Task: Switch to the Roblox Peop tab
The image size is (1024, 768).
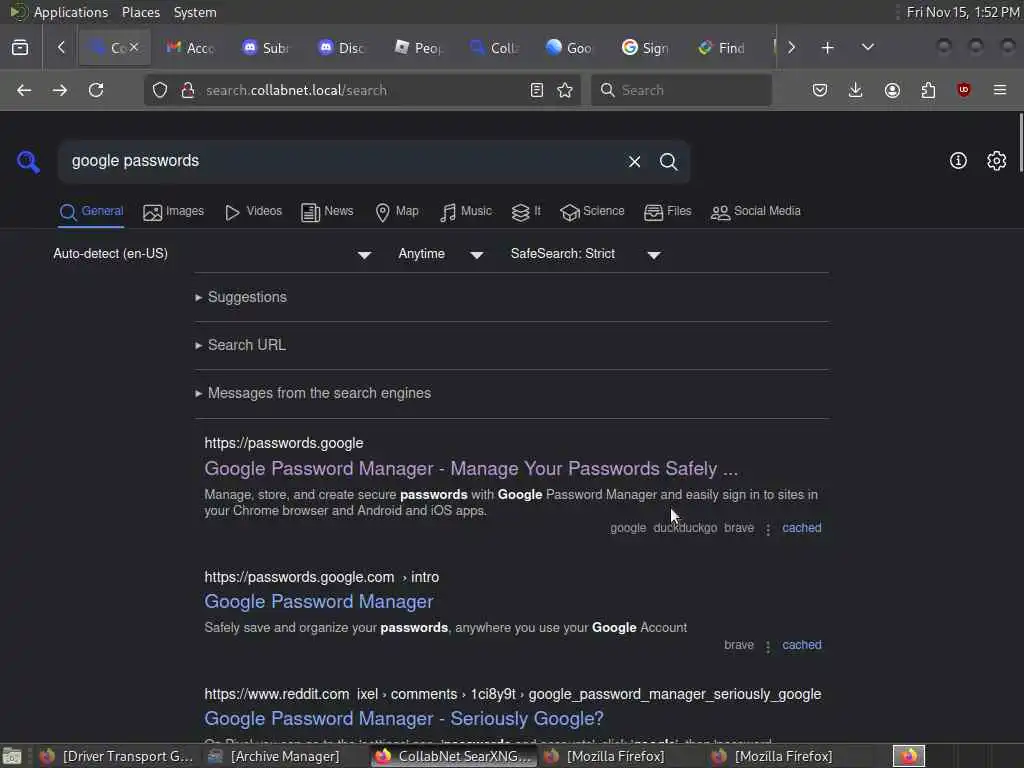Action: pos(419,48)
